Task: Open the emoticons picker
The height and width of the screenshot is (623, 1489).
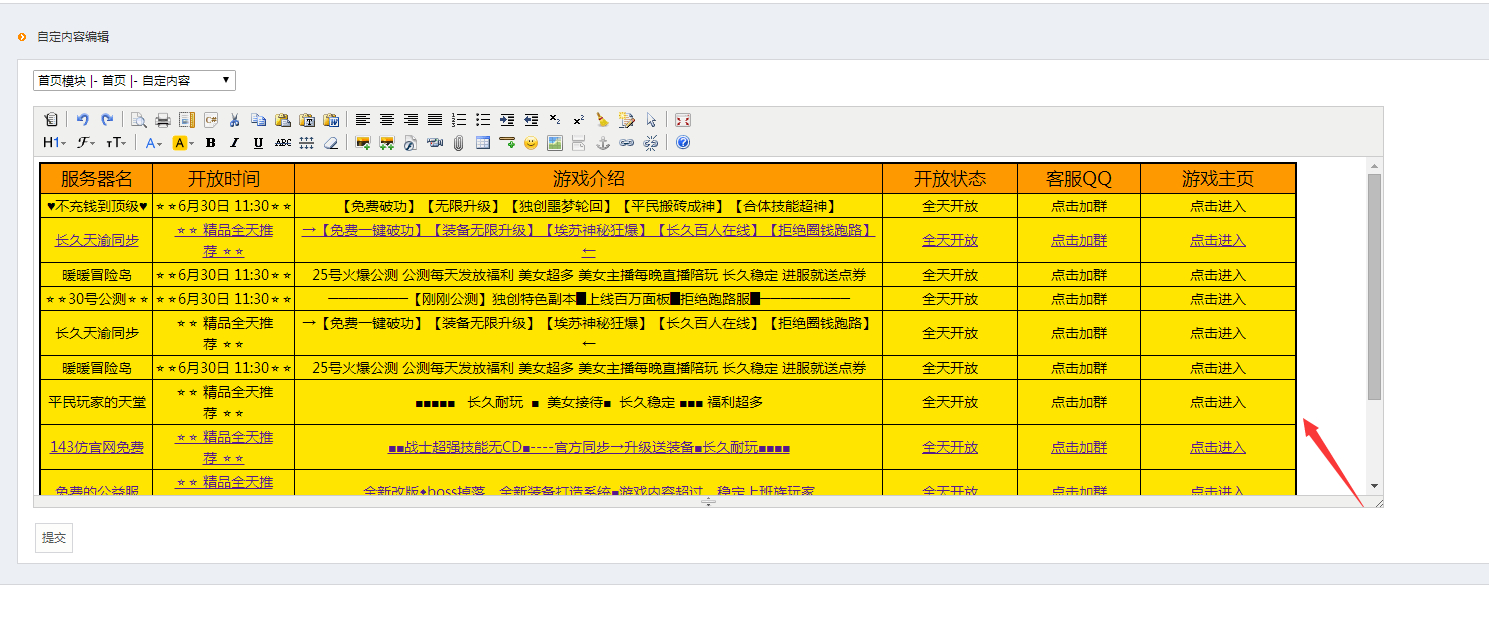Action: (531, 143)
